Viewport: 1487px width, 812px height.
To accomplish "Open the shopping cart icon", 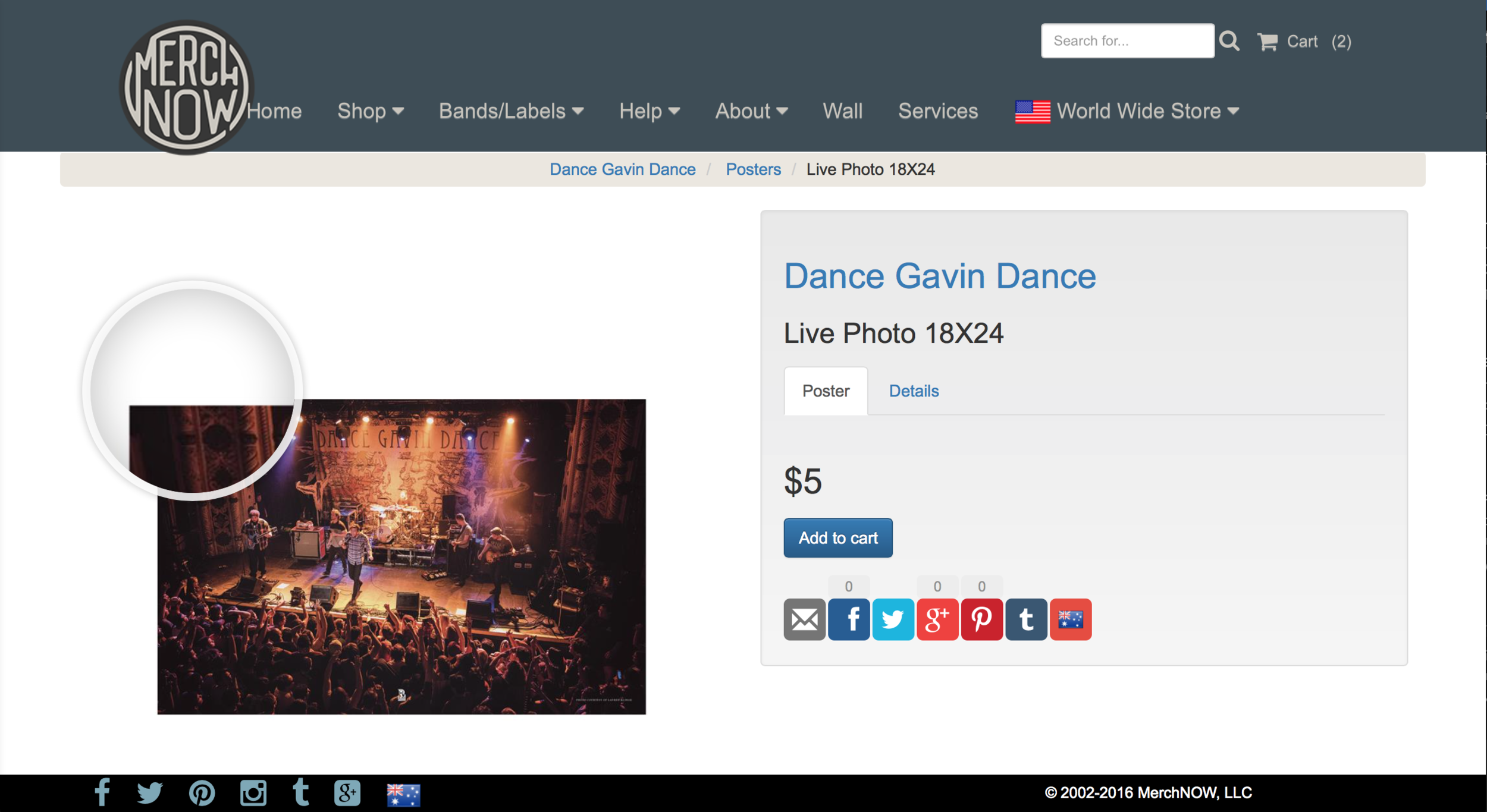I will (x=1267, y=42).
